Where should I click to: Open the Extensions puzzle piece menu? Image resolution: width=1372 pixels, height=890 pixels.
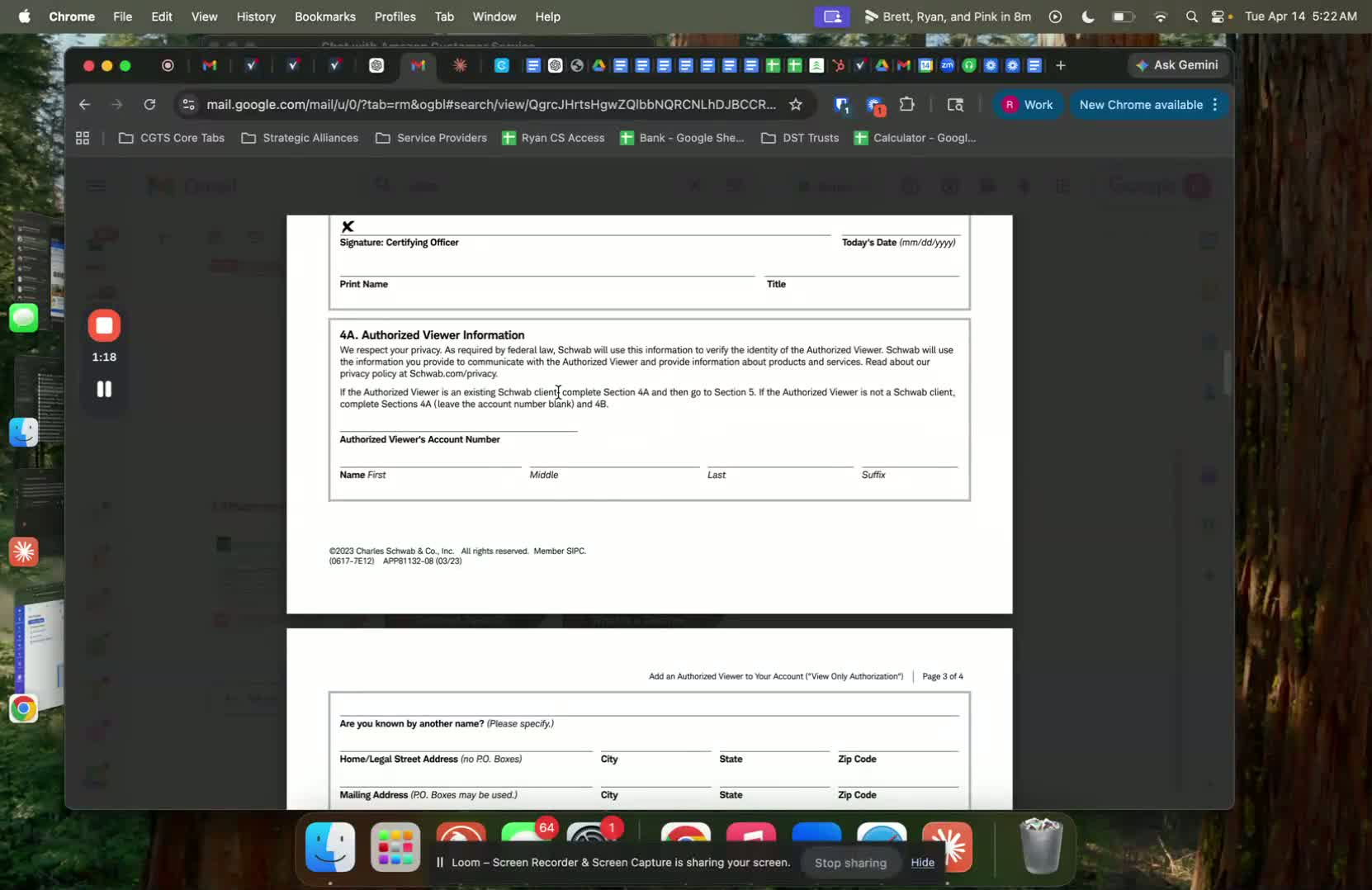pyautogui.click(x=907, y=104)
